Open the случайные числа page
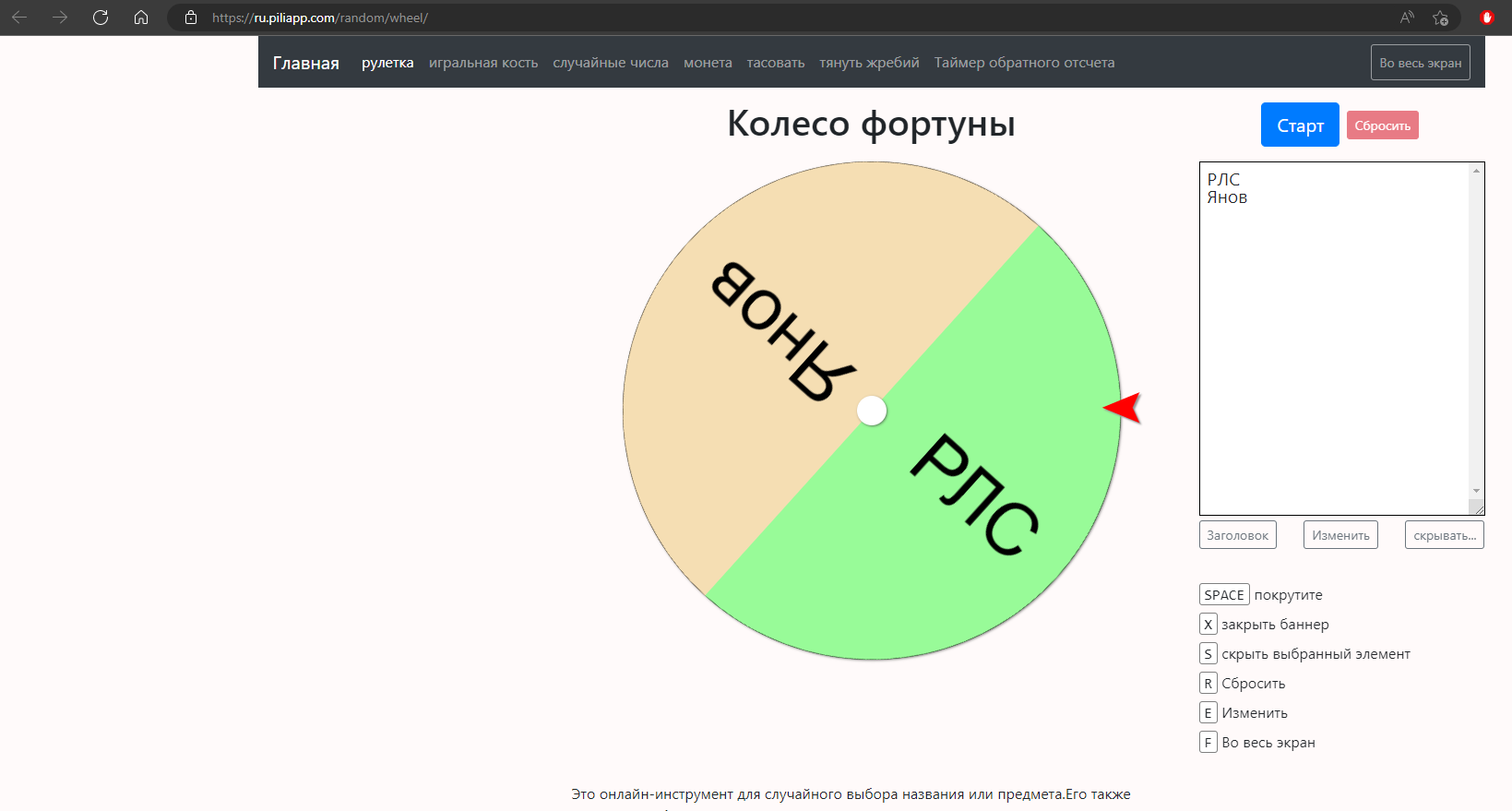The image size is (1512, 811). [x=611, y=63]
